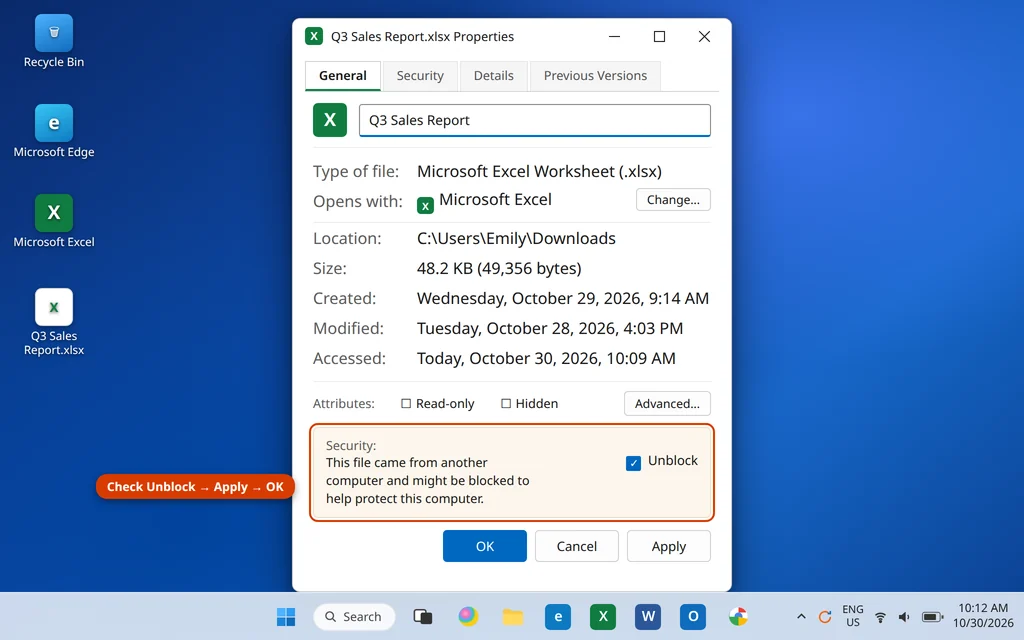Maximize the Properties window
The image size is (1024, 640).
pos(660,37)
